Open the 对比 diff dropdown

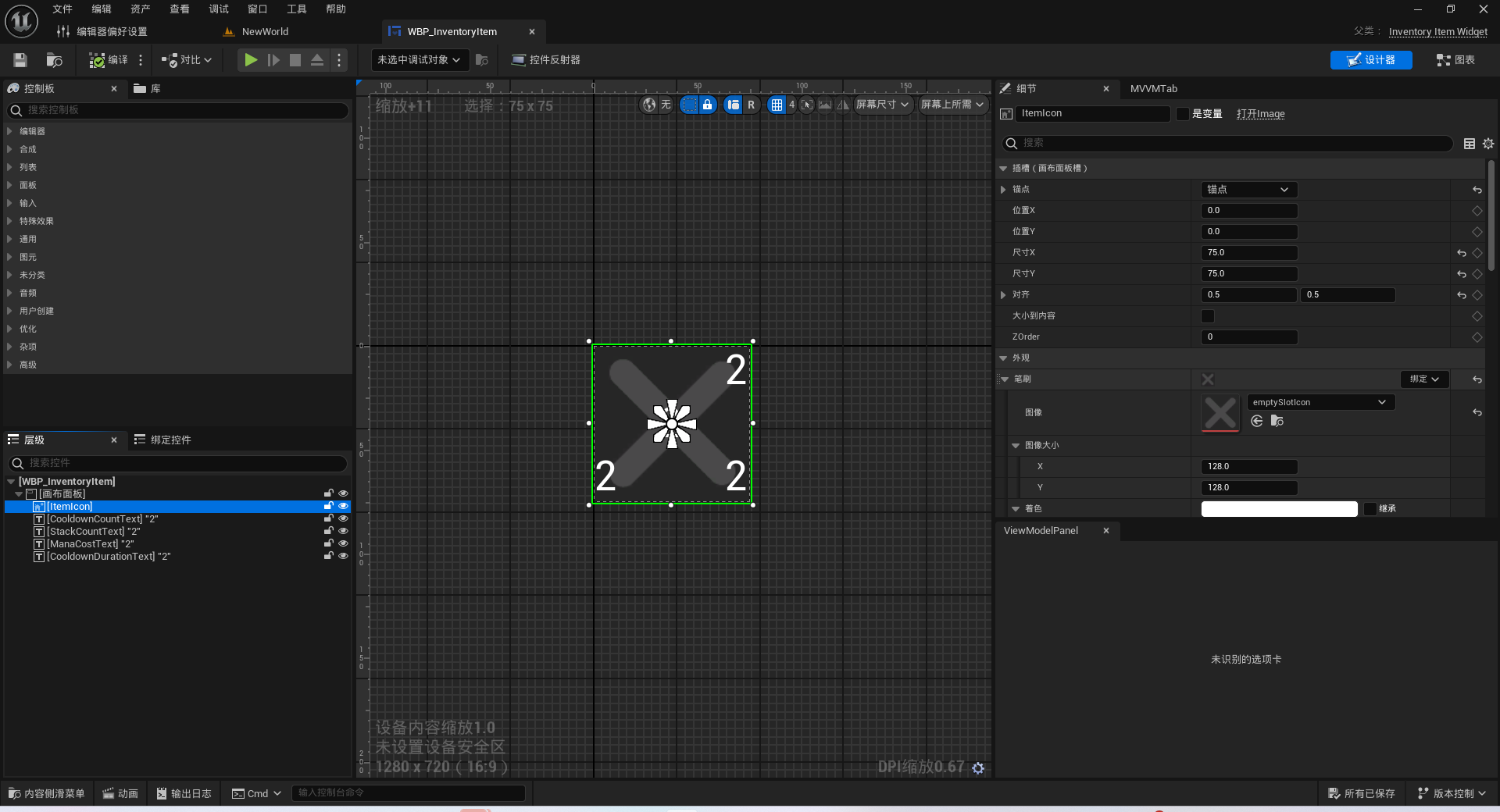[x=187, y=60]
